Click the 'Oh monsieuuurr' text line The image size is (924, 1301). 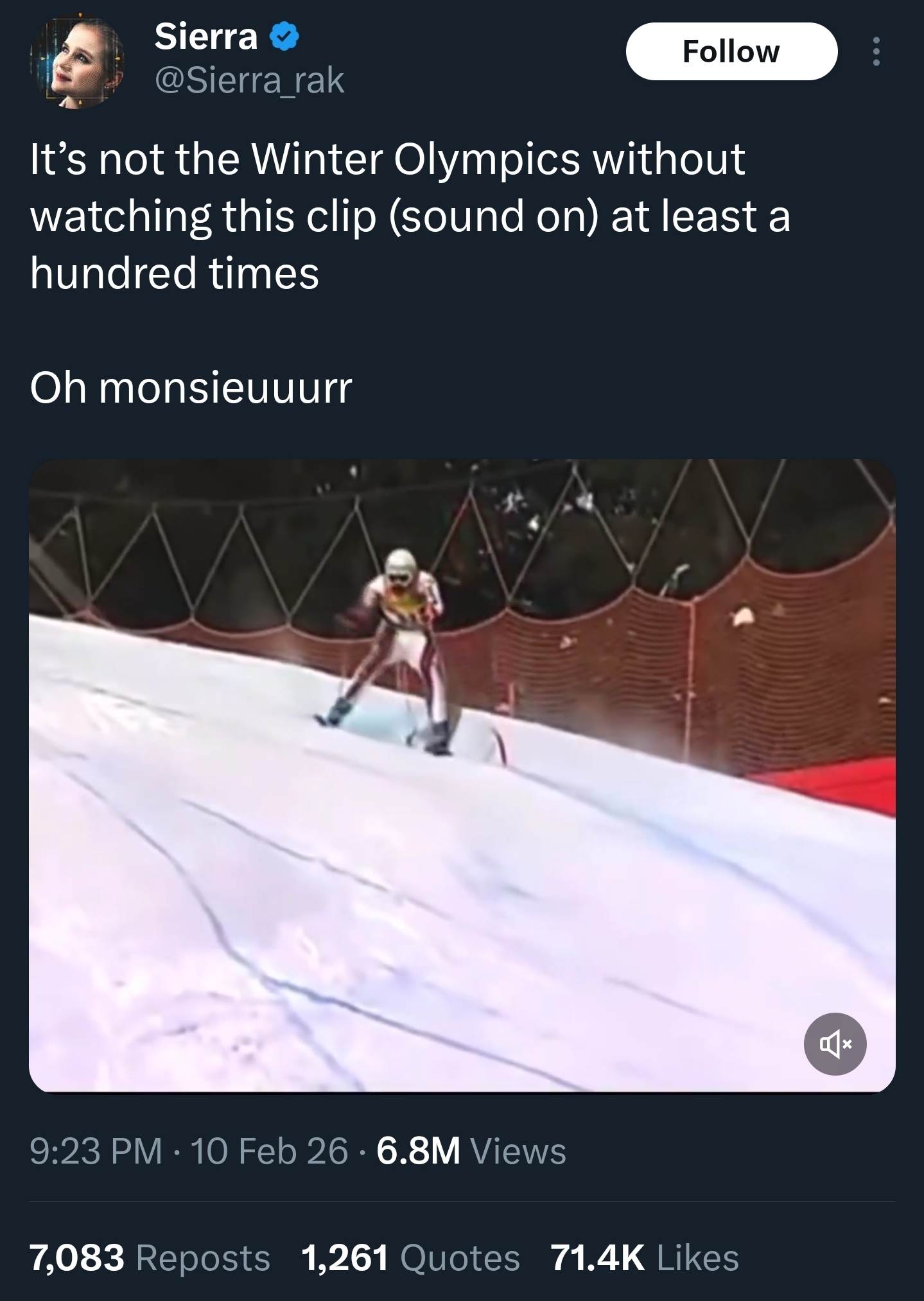click(x=191, y=387)
